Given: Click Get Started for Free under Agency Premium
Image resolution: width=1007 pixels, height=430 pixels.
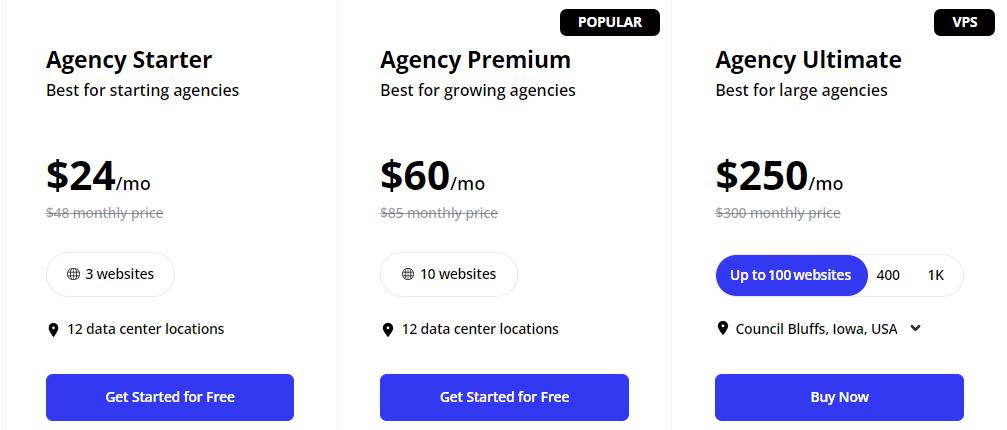Looking at the screenshot, I should (x=504, y=397).
